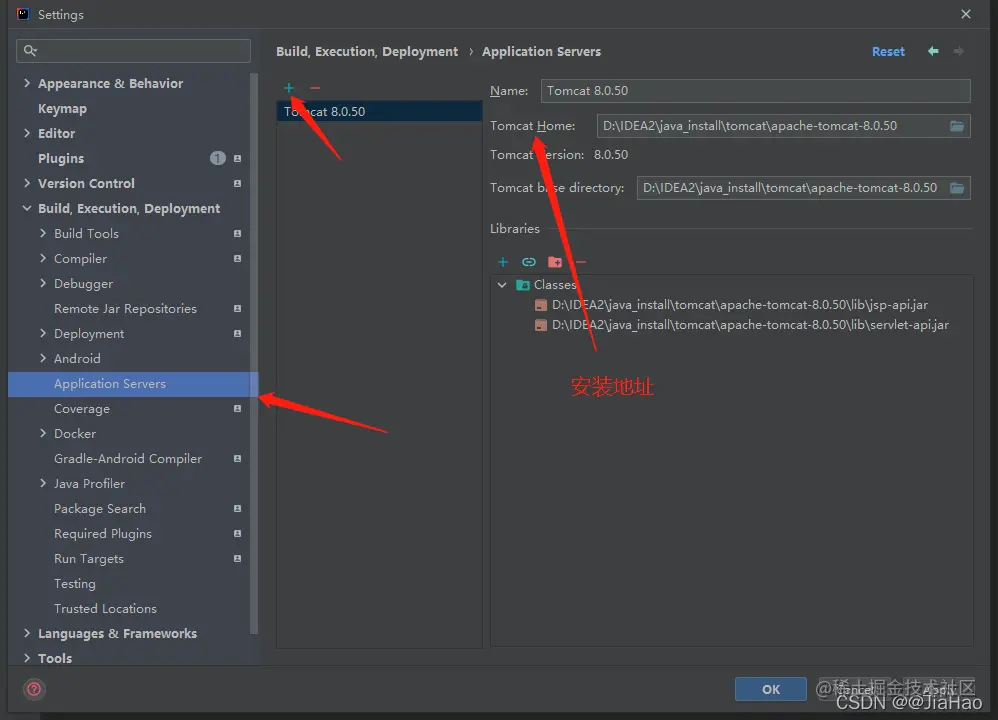The height and width of the screenshot is (720, 998).
Task: Click project-level icon beside Version Control
Action: click(237, 183)
